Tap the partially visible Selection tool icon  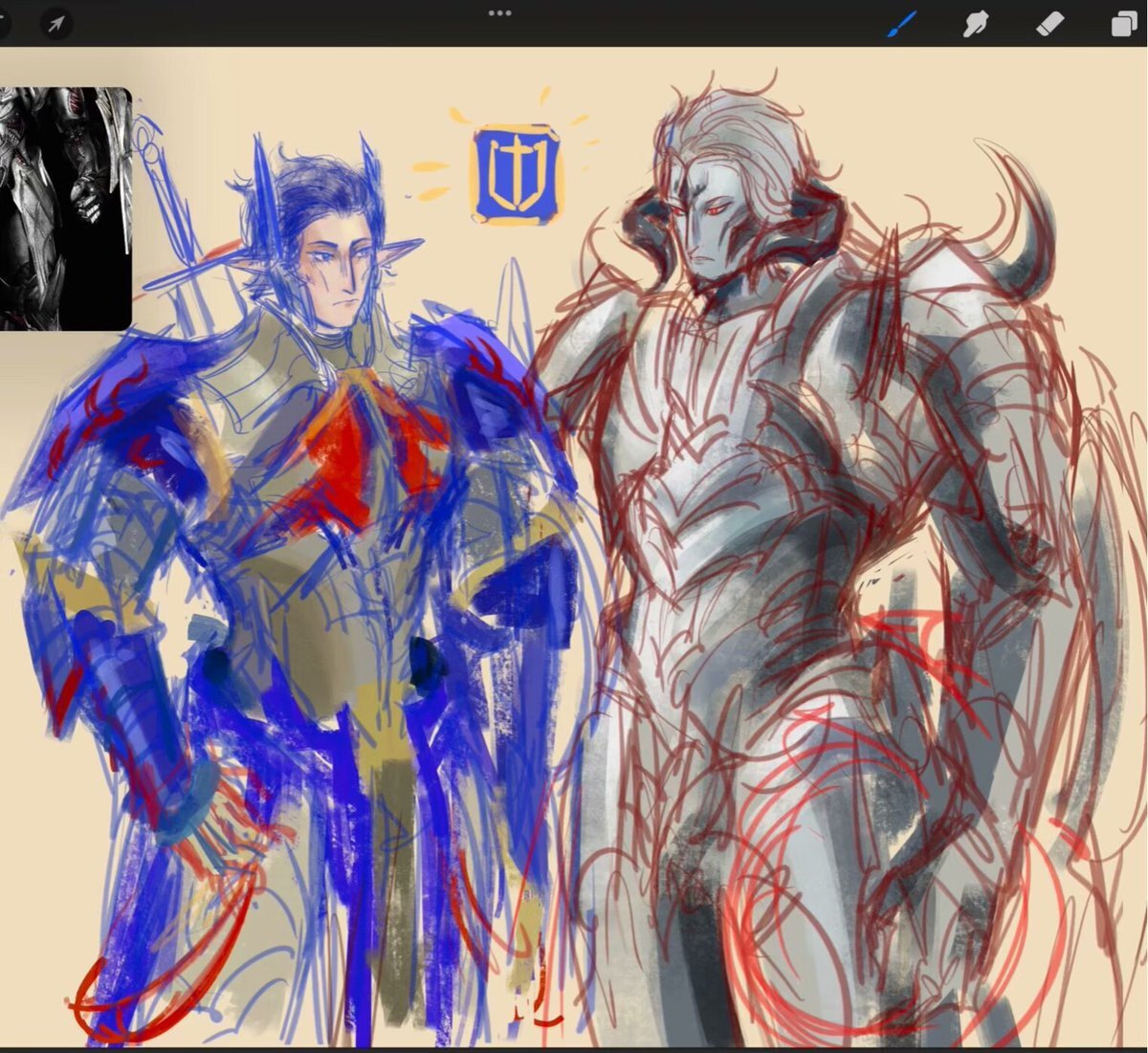tap(4, 23)
